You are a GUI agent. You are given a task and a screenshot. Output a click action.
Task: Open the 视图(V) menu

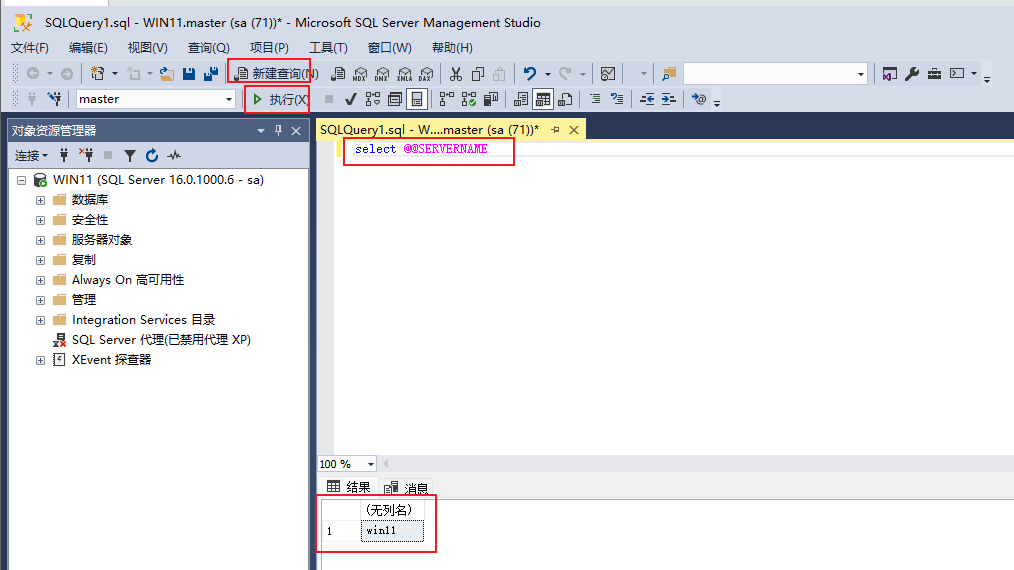point(147,48)
